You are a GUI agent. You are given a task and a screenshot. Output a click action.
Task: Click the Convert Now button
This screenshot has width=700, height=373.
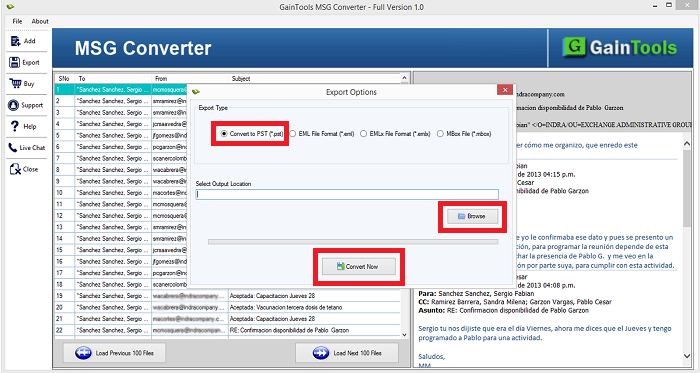point(359,266)
